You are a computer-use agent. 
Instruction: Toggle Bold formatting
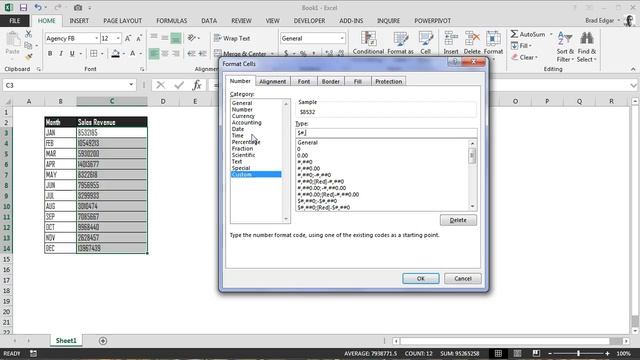tap(50, 53)
